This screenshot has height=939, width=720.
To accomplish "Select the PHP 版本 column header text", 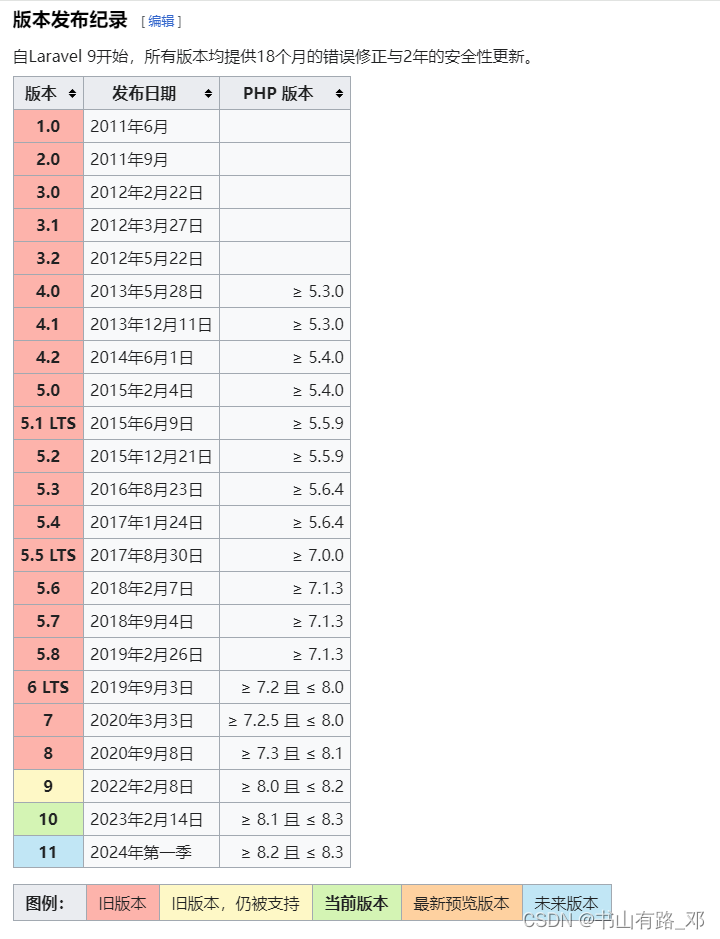I will pos(278,93).
